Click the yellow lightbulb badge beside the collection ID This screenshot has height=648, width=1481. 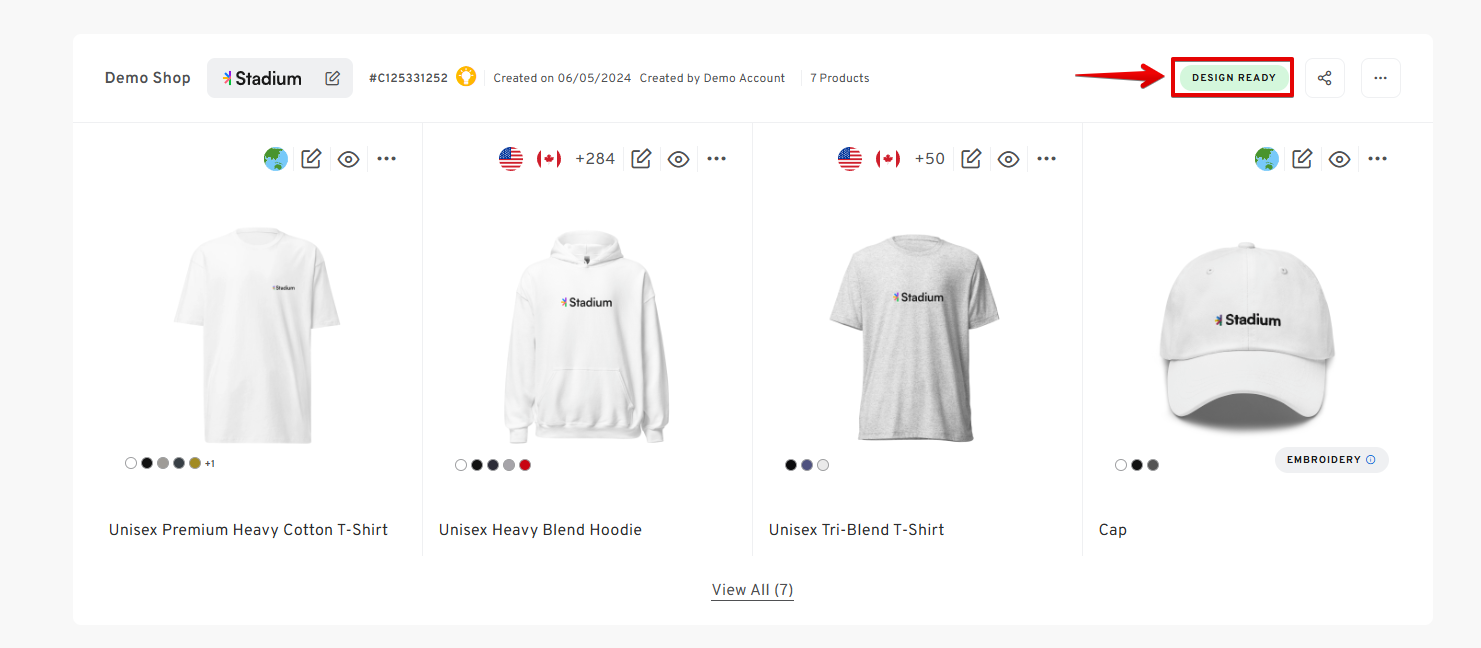[x=466, y=77]
